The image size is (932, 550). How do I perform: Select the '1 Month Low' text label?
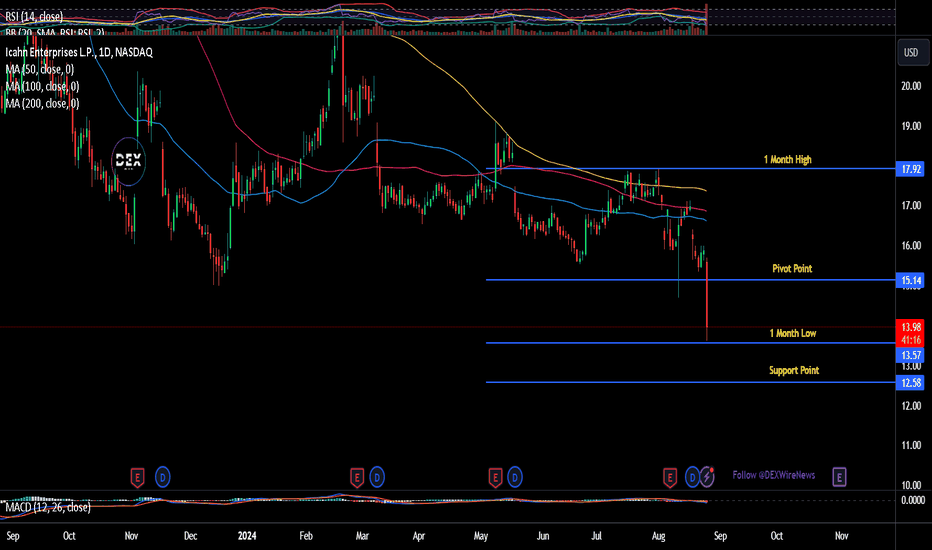tap(793, 334)
